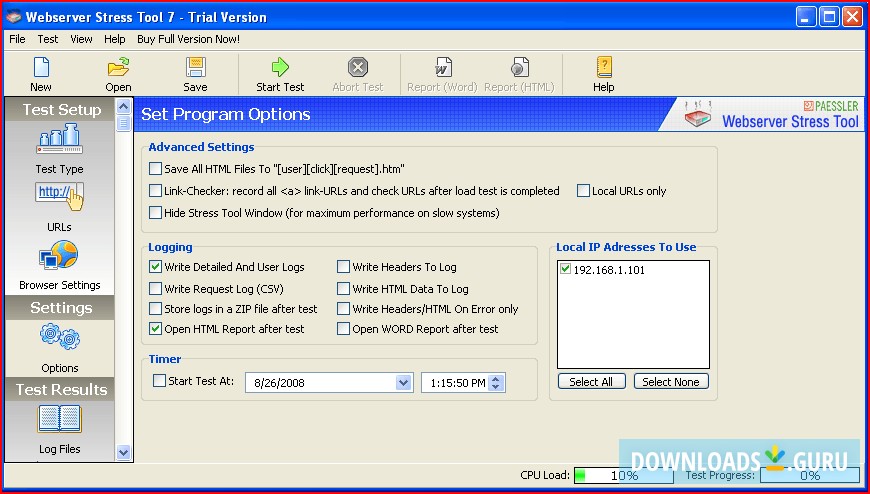Click the Paessler Webserver Stress Tool logo
The height and width of the screenshot is (494, 870).
[x=771, y=114]
